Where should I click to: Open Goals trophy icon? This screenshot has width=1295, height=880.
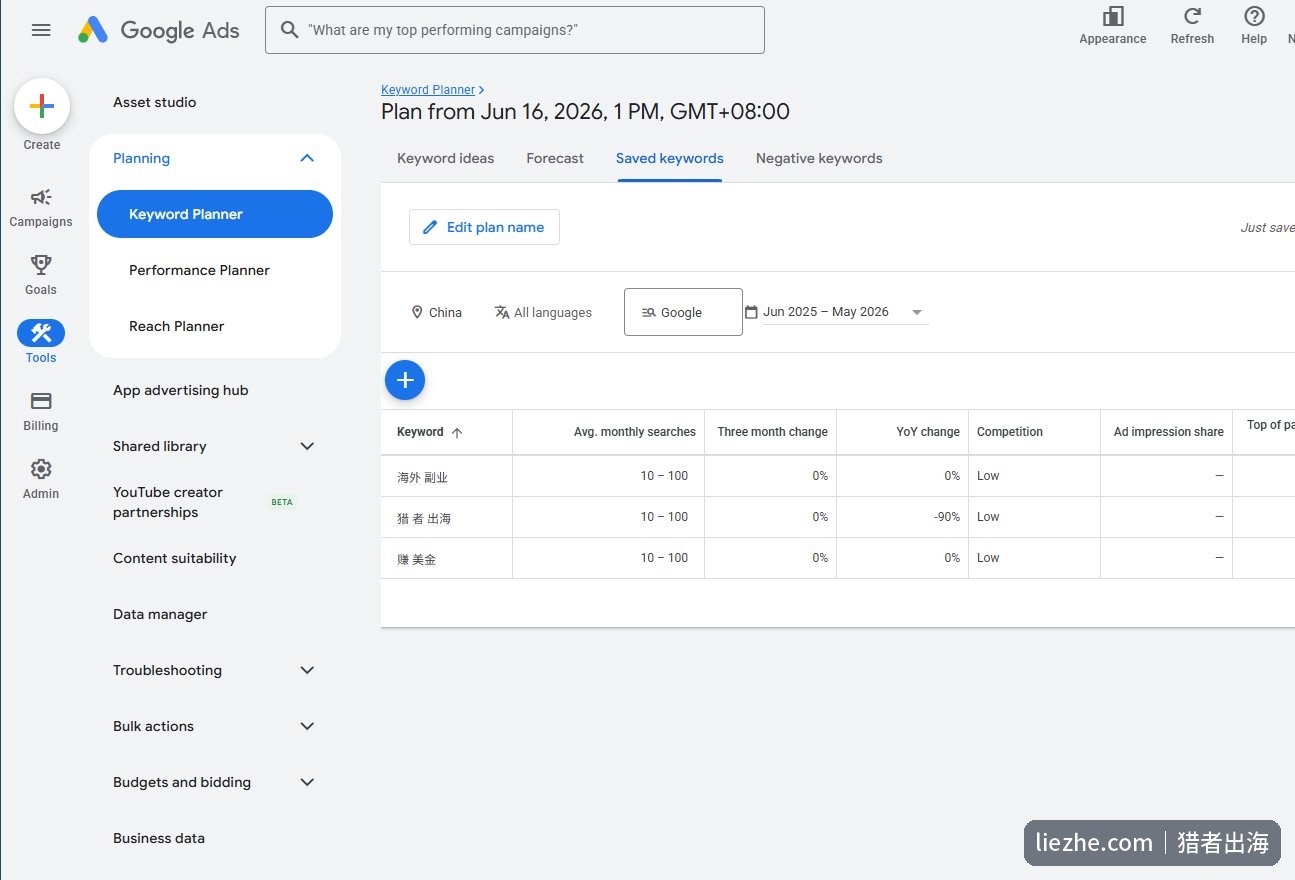click(x=41, y=264)
